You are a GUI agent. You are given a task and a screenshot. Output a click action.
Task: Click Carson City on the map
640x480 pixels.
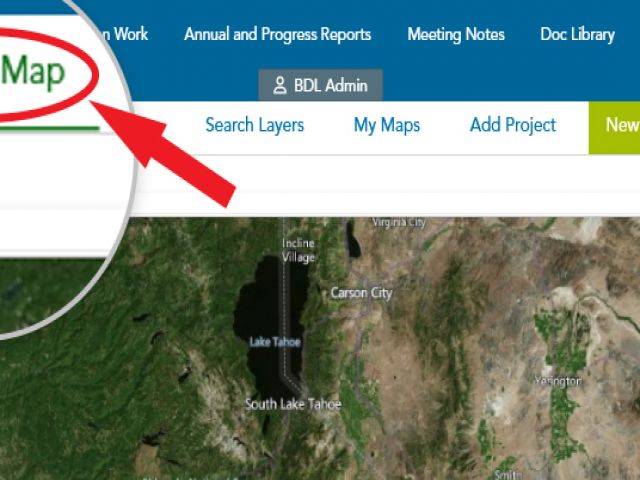tap(361, 293)
